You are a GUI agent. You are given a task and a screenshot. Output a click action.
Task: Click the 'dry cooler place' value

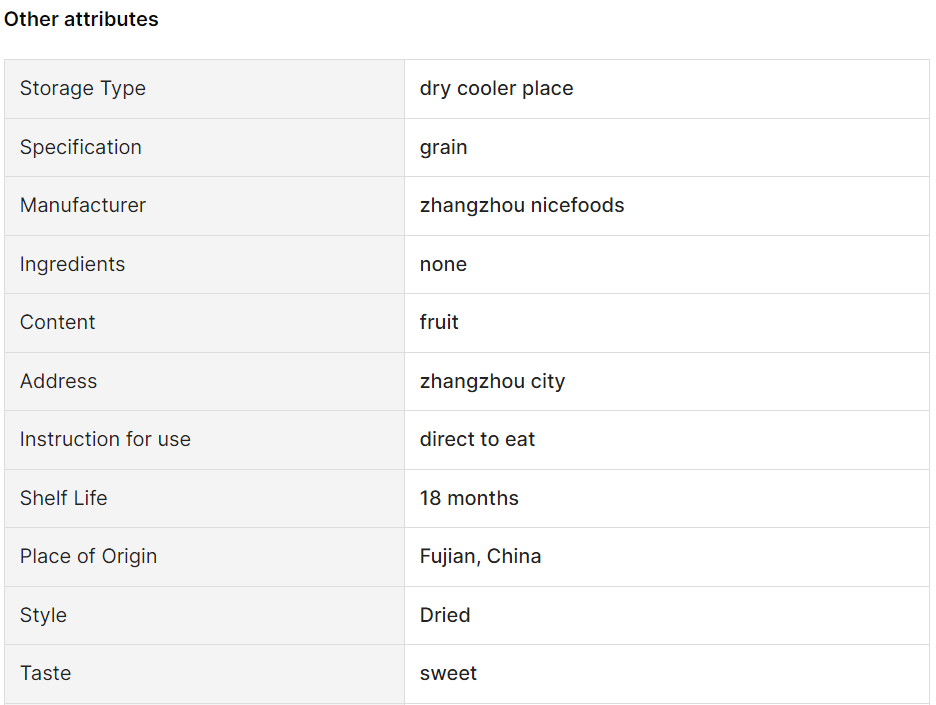pos(496,88)
